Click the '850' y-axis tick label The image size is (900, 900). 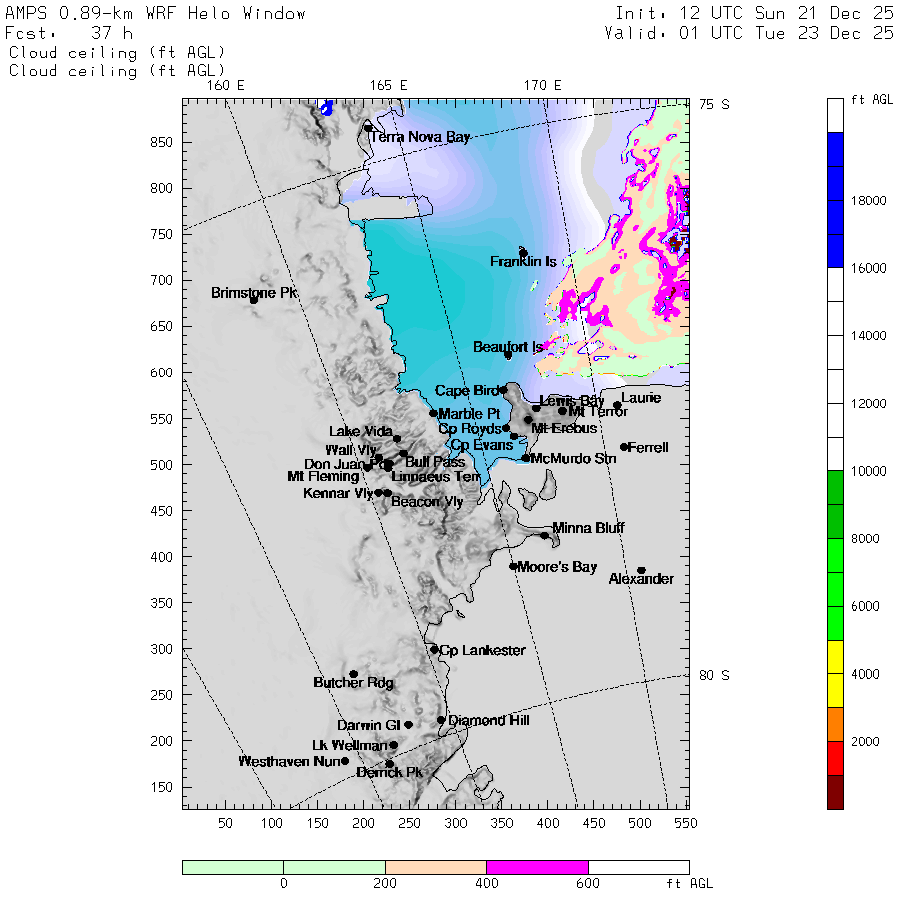pyautogui.click(x=161, y=142)
